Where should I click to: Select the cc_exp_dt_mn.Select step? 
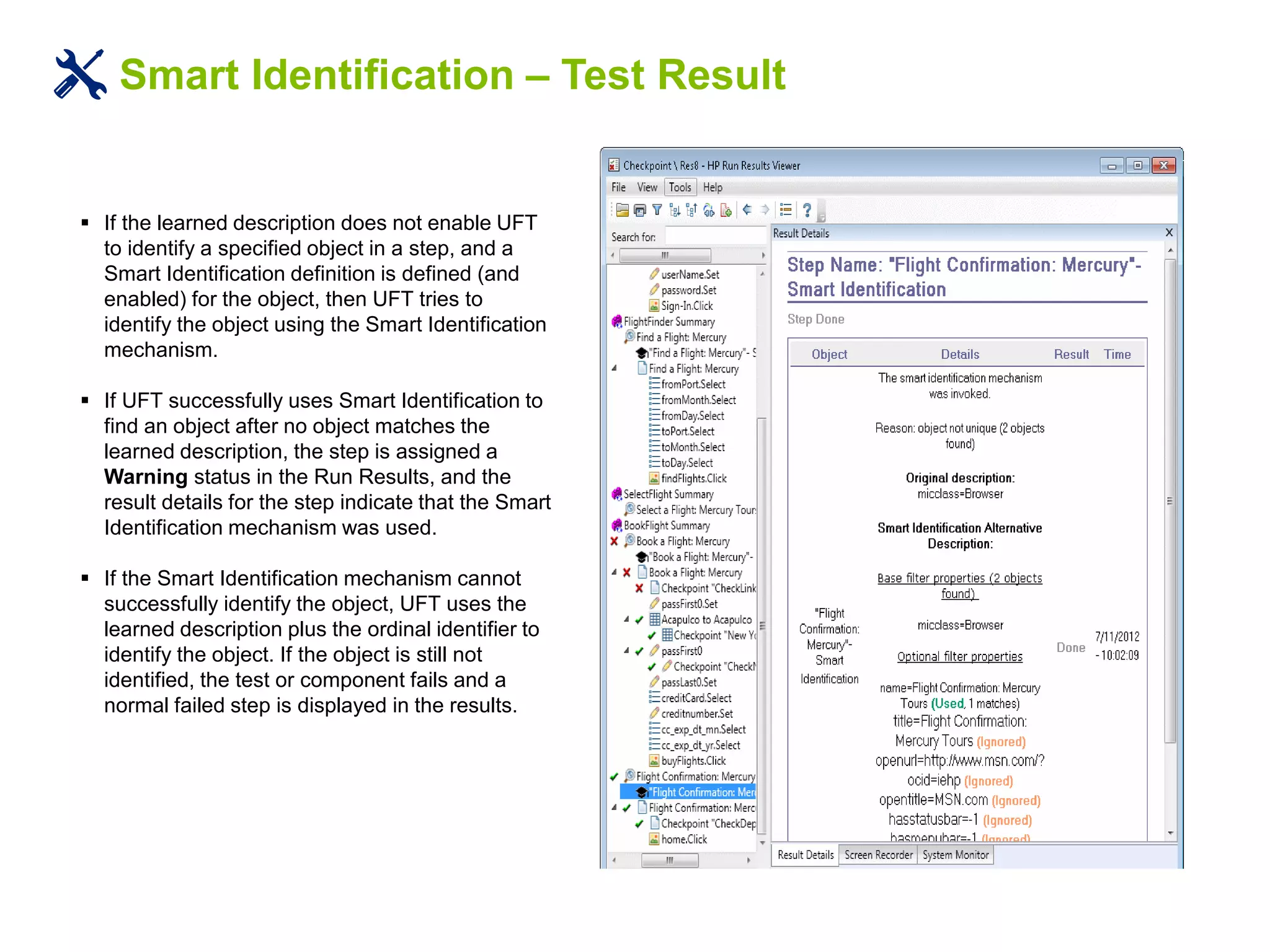703,729
